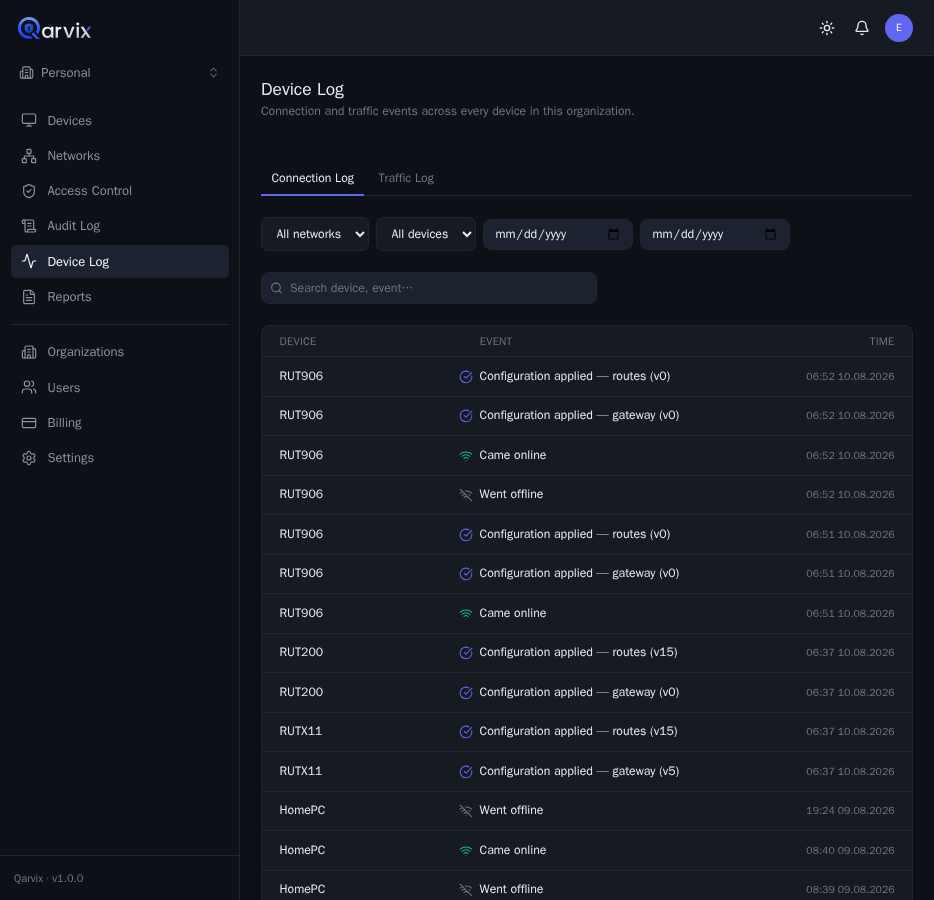
Task: Focus the Search device, event field
Action: coord(429,288)
